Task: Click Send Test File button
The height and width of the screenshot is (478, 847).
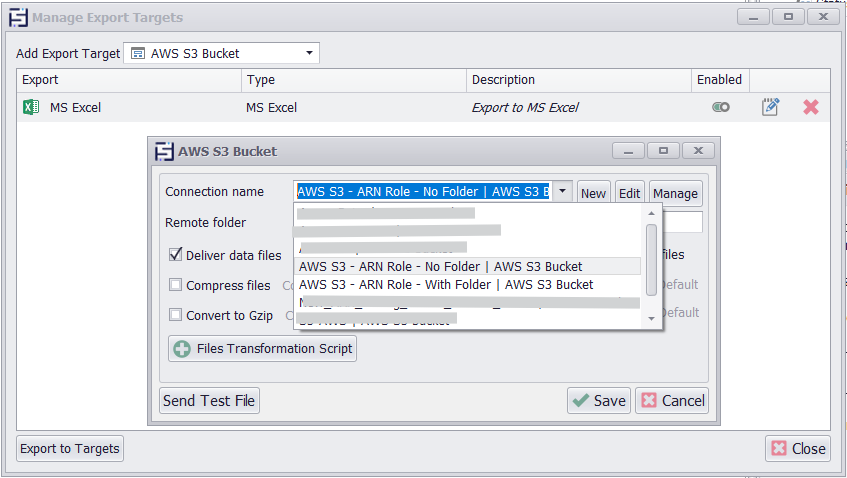Action: 209,401
